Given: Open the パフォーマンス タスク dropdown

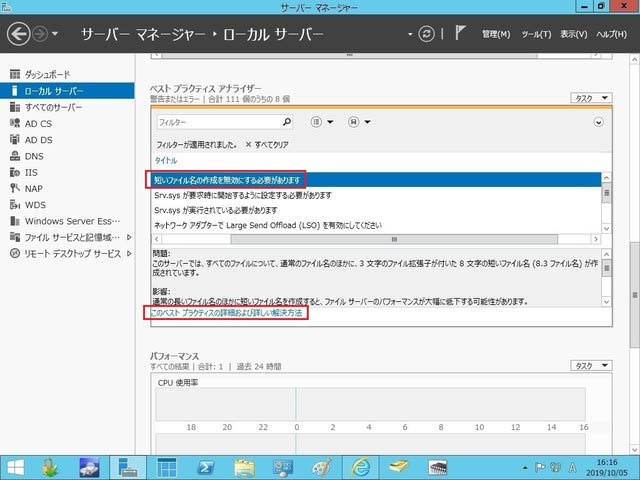Looking at the screenshot, I should 591,366.
